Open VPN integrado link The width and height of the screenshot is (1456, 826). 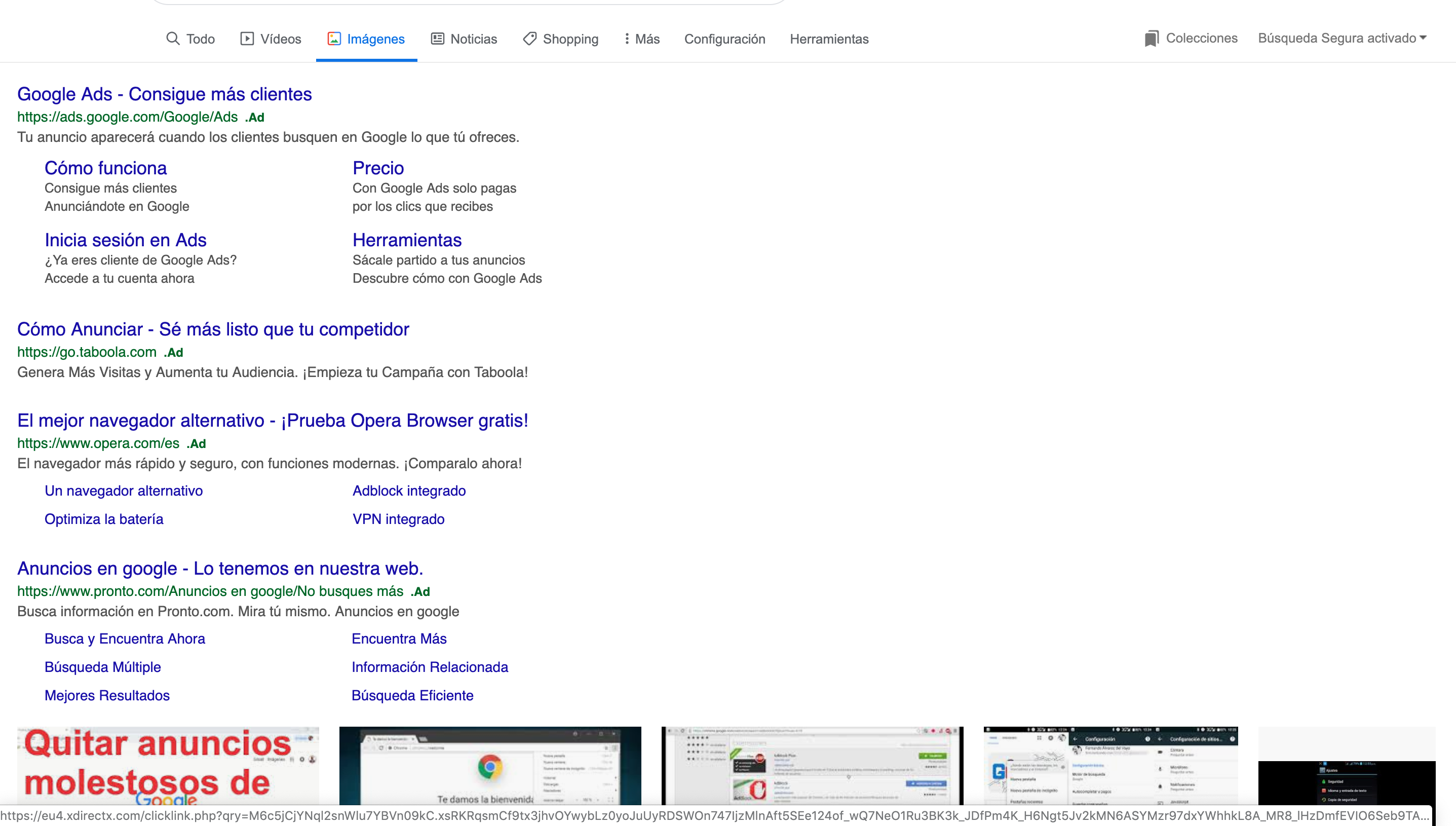399,519
